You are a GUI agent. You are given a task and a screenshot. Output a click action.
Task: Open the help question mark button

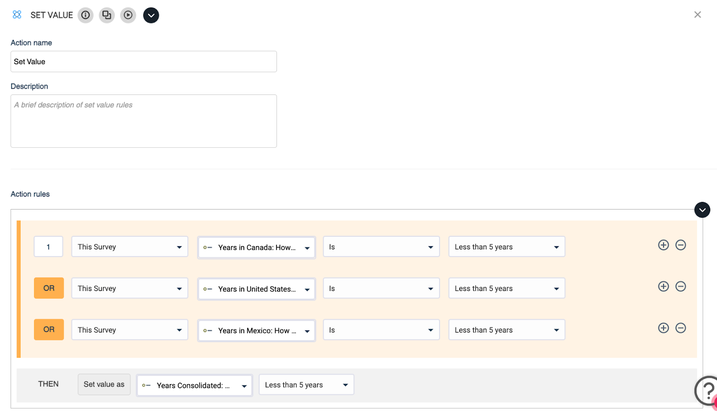pos(706,391)
